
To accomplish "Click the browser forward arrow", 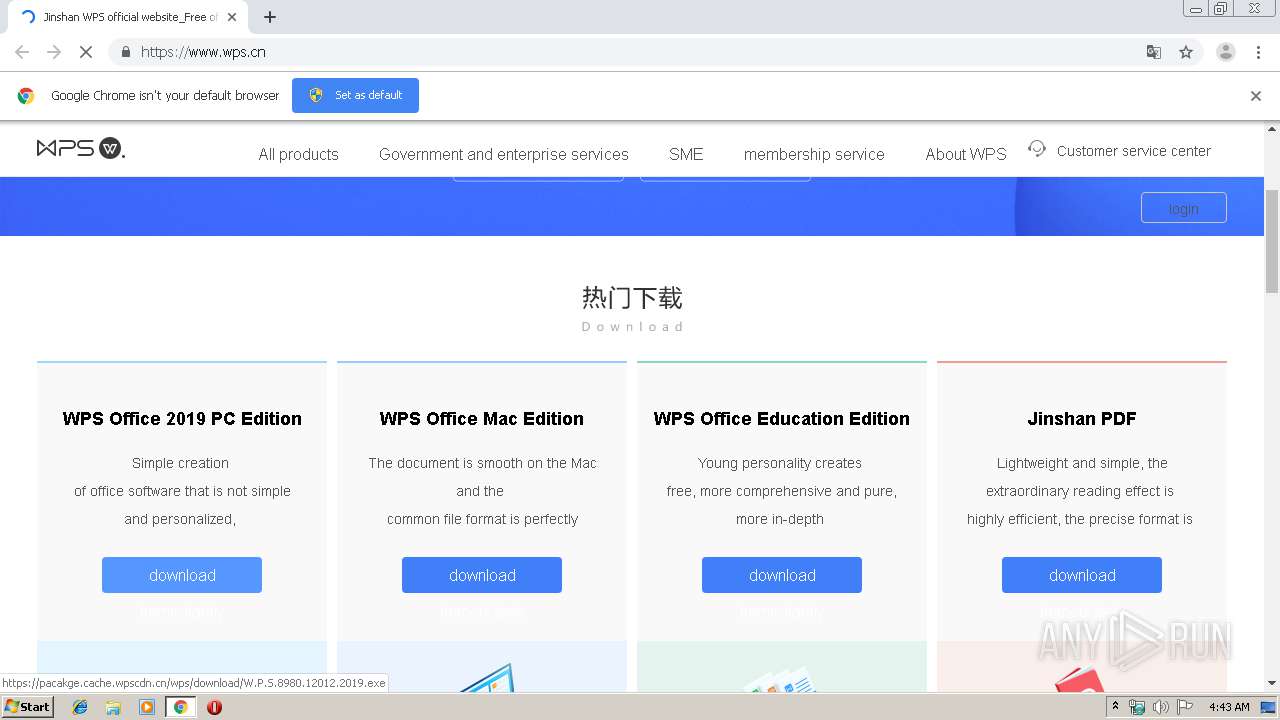I will (x=54, y=52).
